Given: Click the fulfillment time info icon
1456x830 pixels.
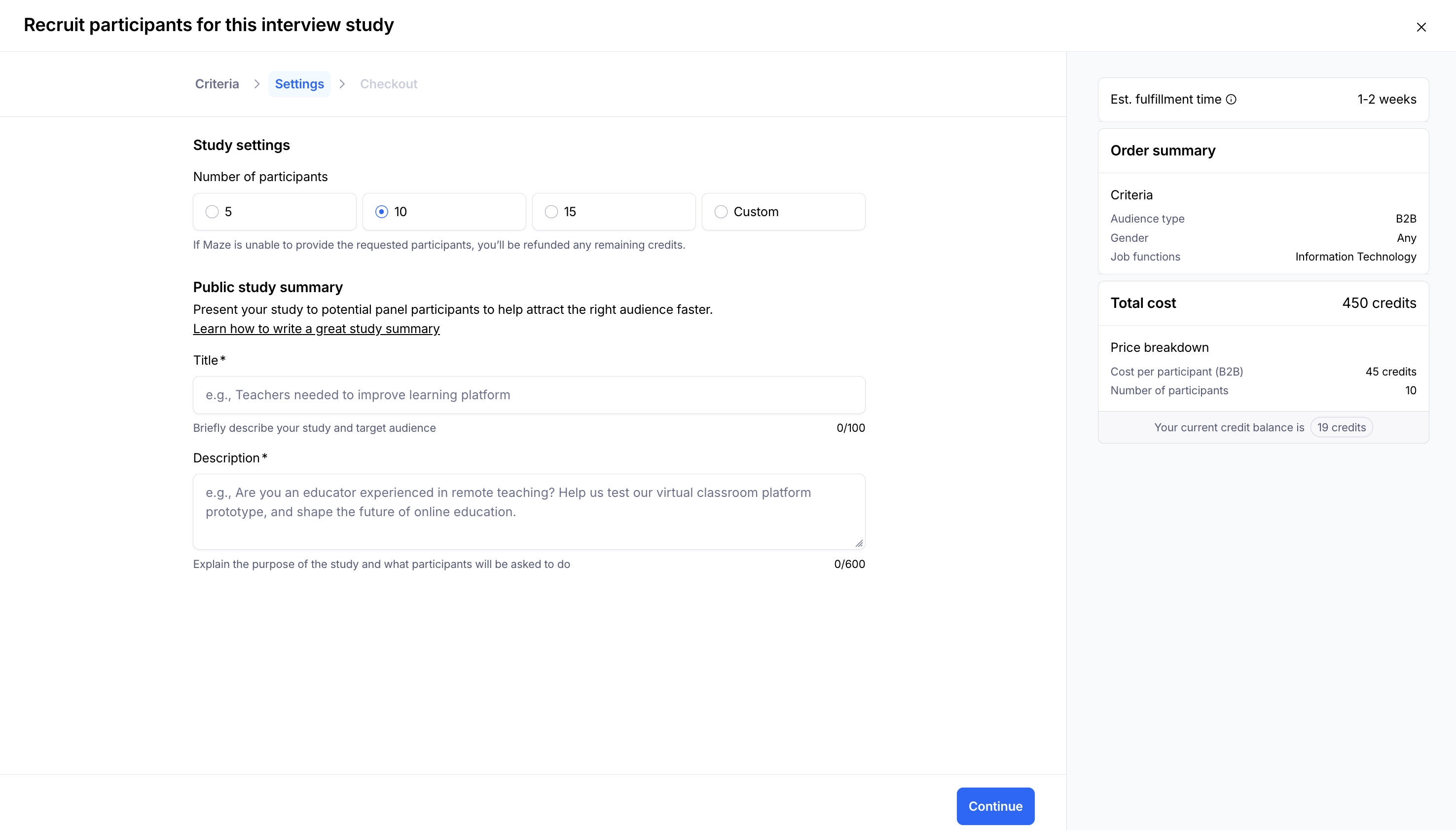Looking at the screenshot, I should click(1231, 100).
